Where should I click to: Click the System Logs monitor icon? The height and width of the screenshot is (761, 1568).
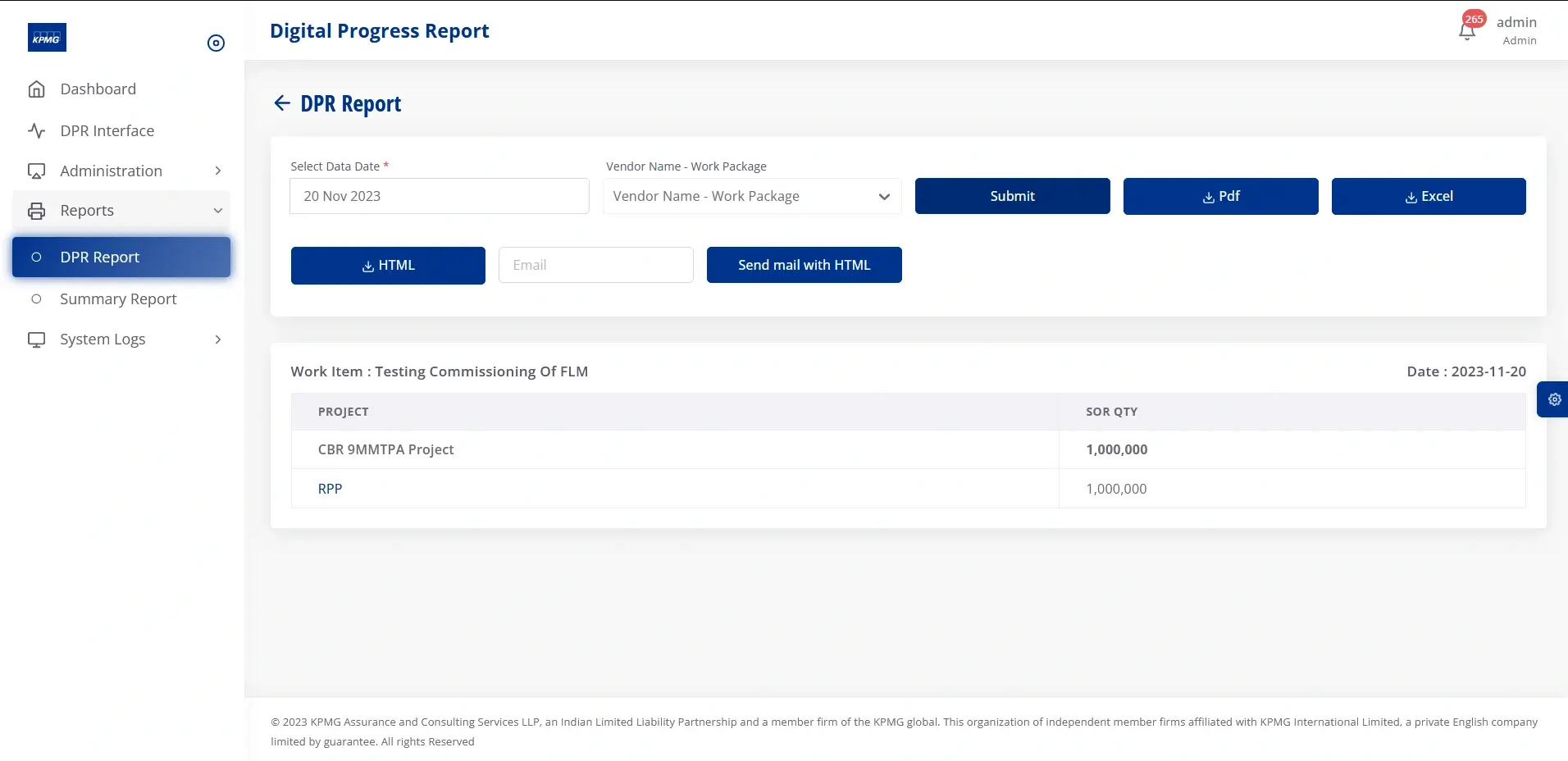(x=36, y=339)
